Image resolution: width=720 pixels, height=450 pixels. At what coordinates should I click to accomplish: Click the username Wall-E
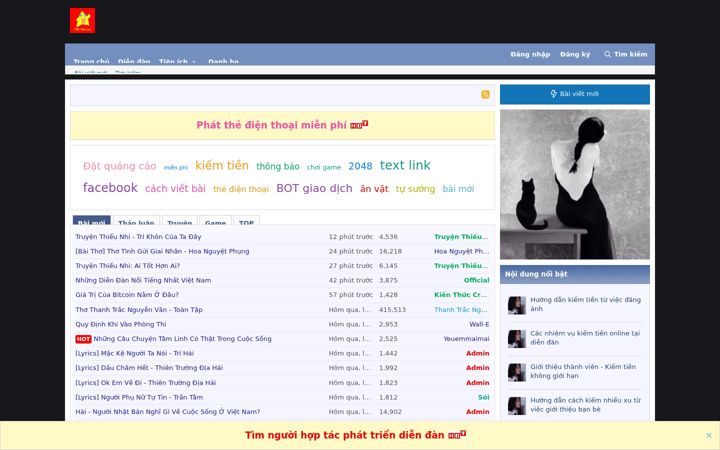479,324
